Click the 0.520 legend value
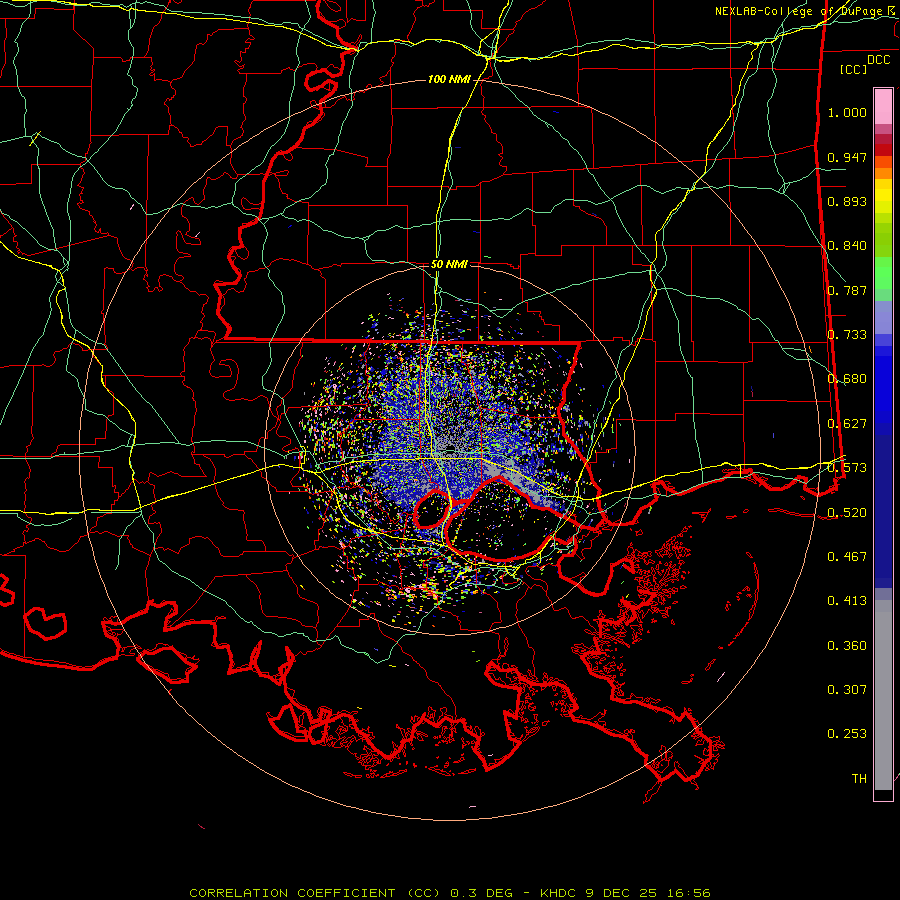This screenshot has height=900, width=900. (x=847, y=513)
